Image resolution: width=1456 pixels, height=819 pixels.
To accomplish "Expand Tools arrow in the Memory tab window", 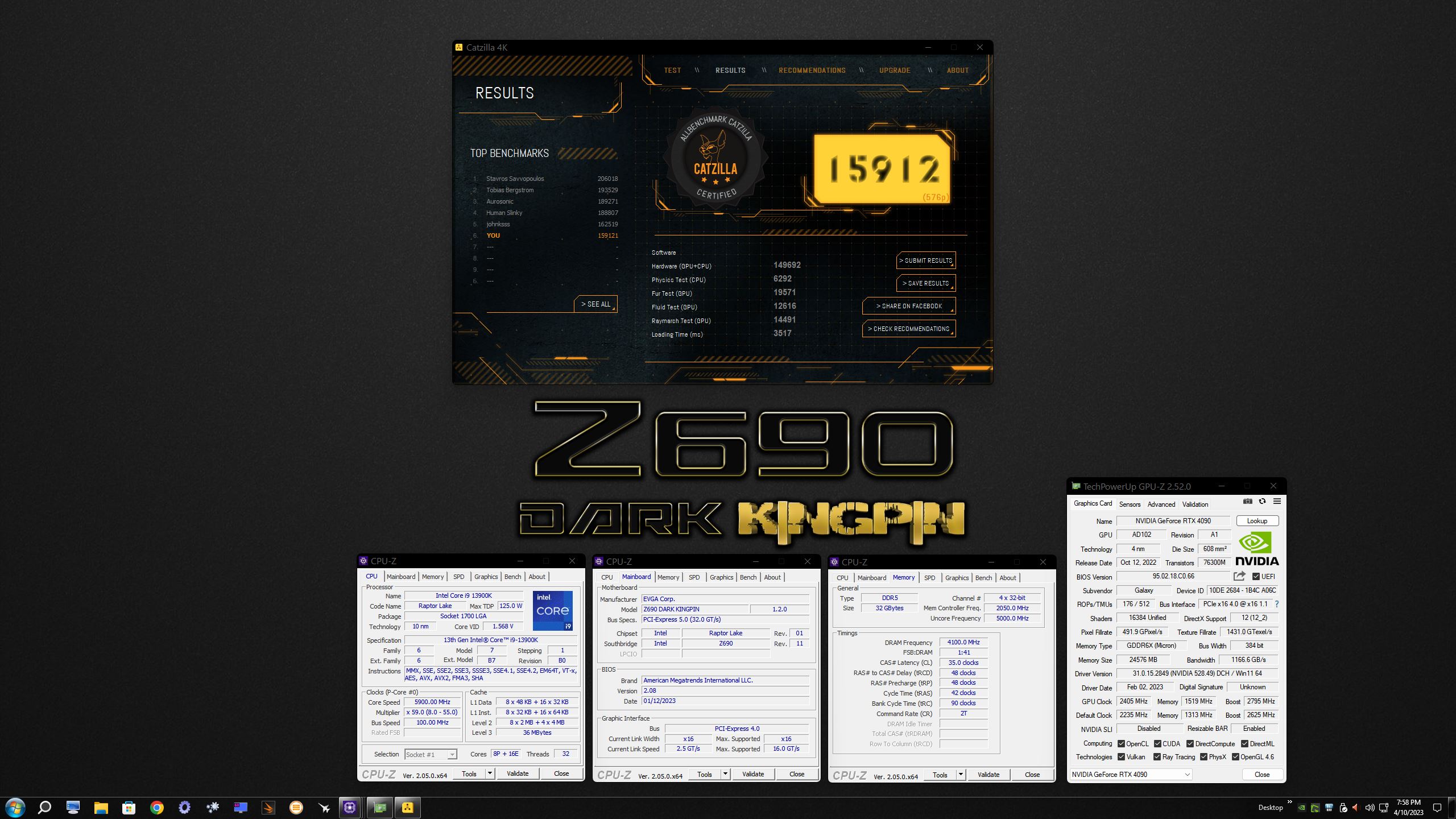I will click(x=961, y=775).
